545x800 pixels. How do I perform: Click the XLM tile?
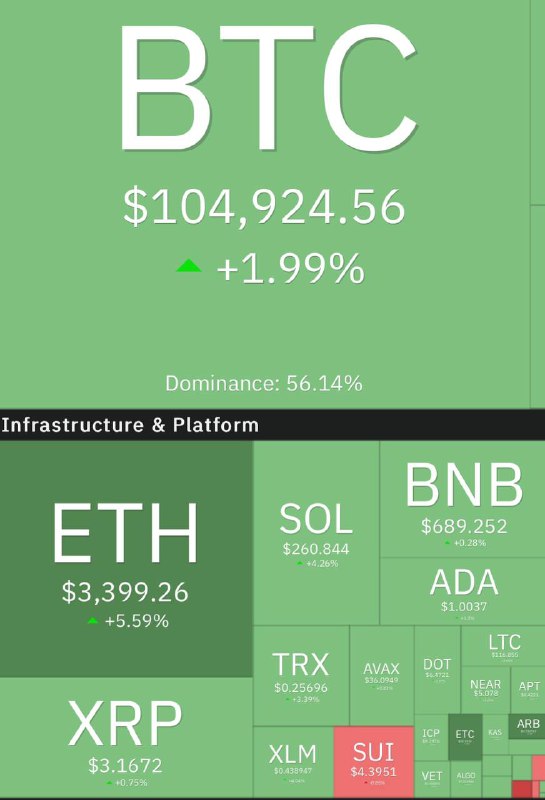point(293,762)
